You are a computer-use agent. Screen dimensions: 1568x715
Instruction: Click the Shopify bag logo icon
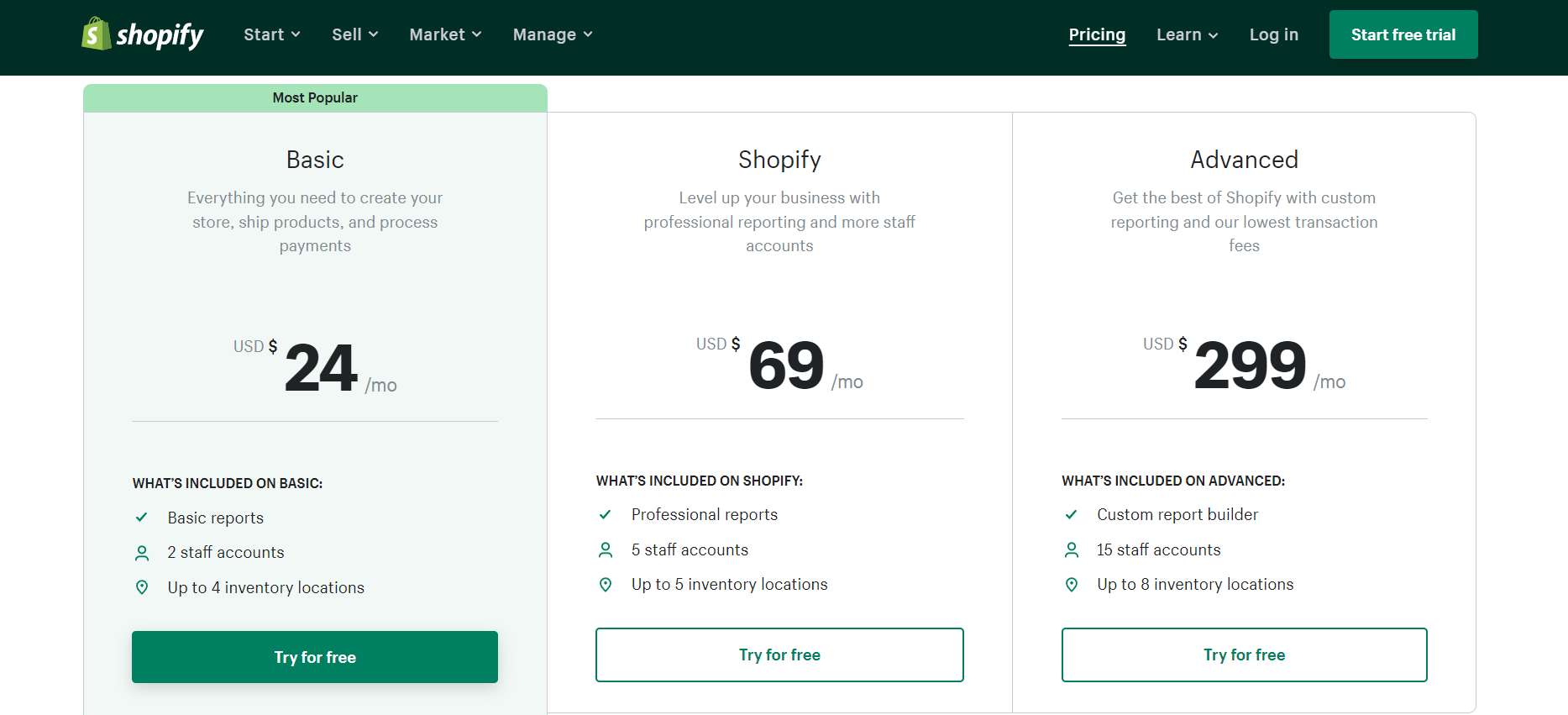[96, 34]
